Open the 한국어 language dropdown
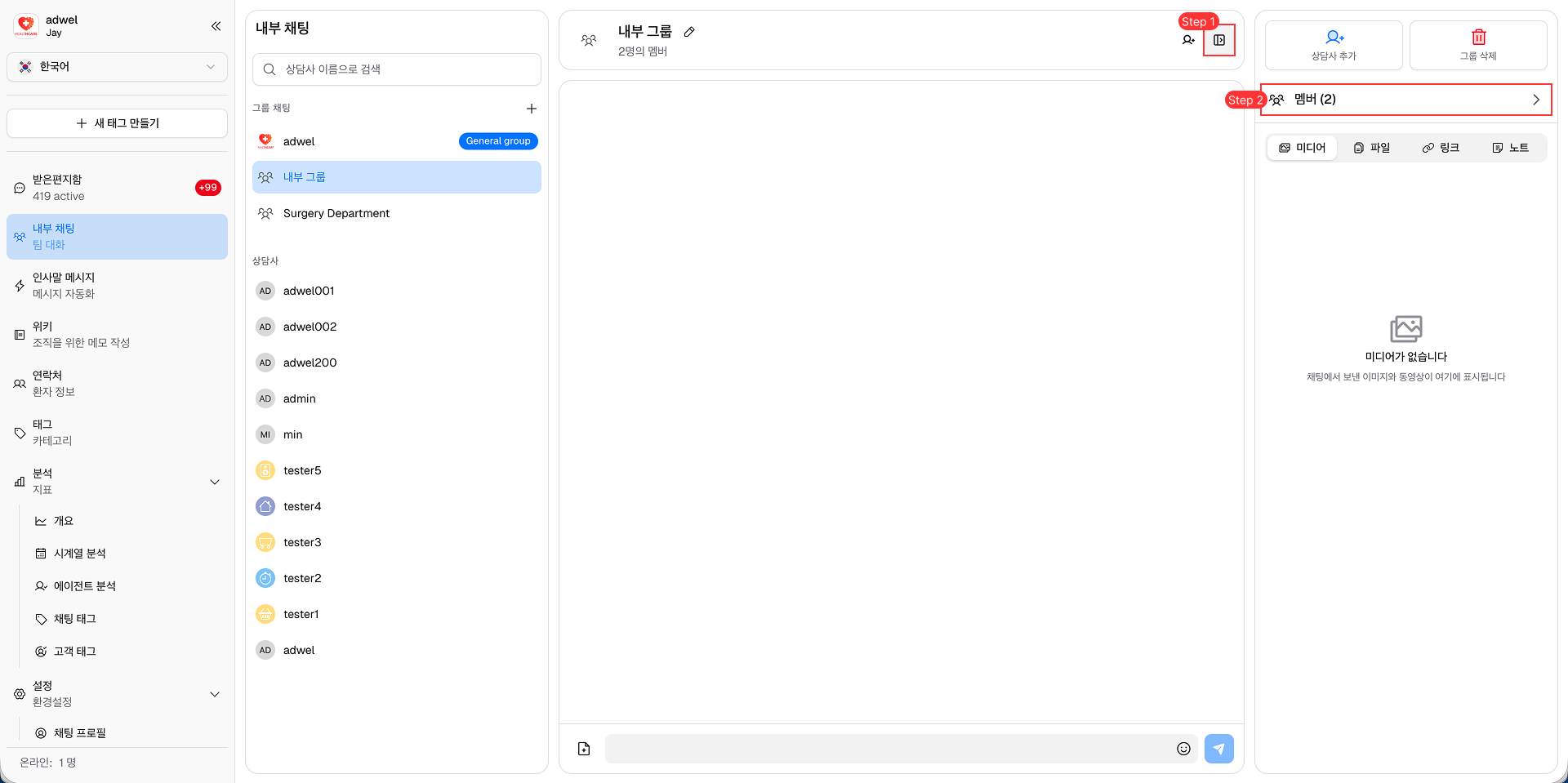The image size is (1568, 783). pos(117,67)
